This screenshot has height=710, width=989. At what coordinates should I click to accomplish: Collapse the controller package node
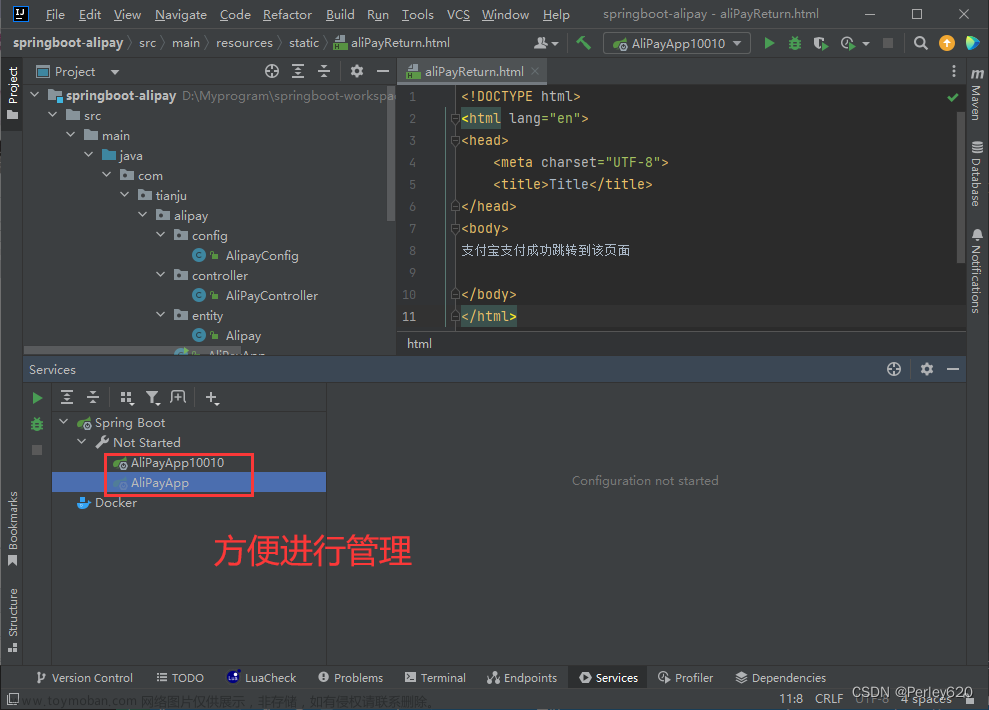[161, 275]
